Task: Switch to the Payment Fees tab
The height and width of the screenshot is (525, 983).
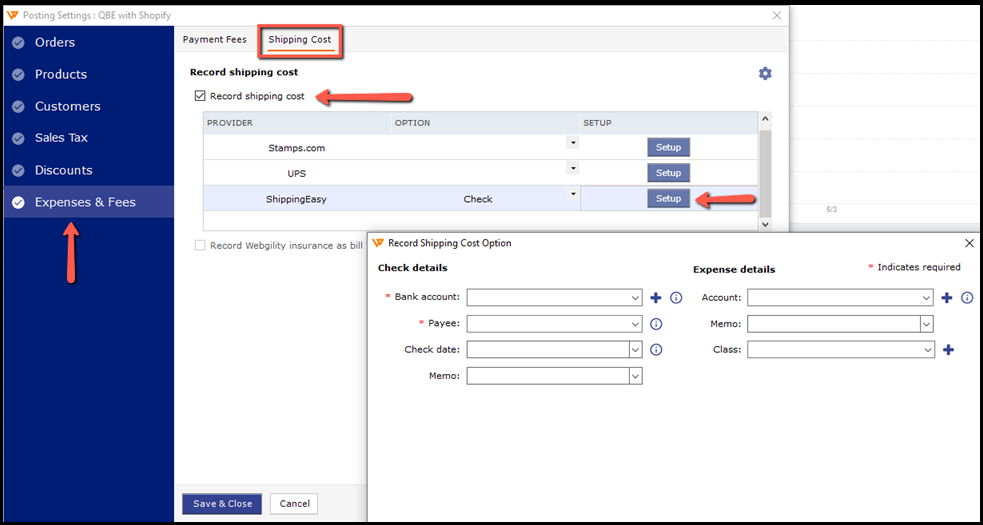Action: (x=214, y=40)
